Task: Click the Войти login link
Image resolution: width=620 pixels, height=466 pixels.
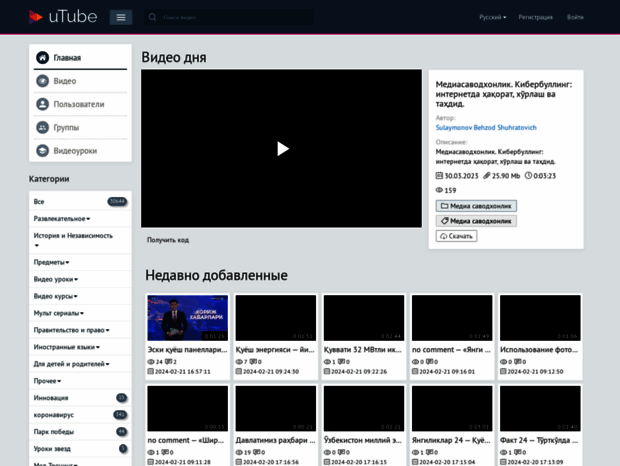Action: pos(575,17)
